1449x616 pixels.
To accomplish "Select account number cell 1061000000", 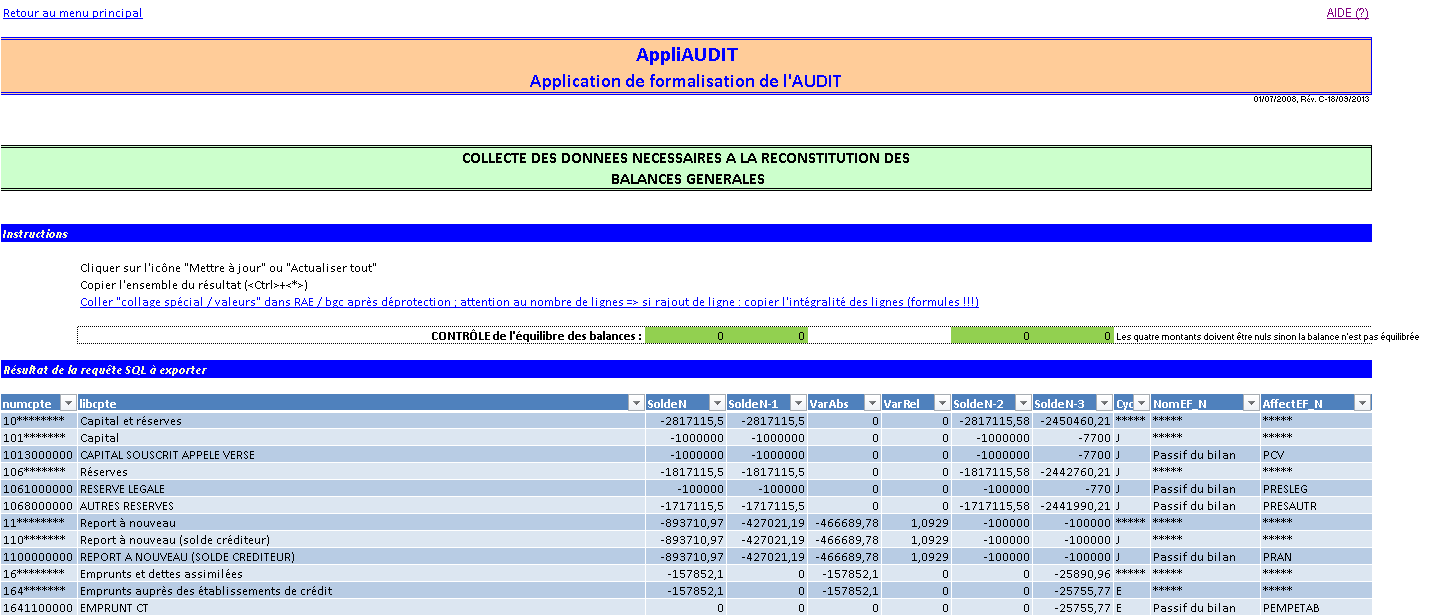I will pyautogui.click(x=39, y=489).
